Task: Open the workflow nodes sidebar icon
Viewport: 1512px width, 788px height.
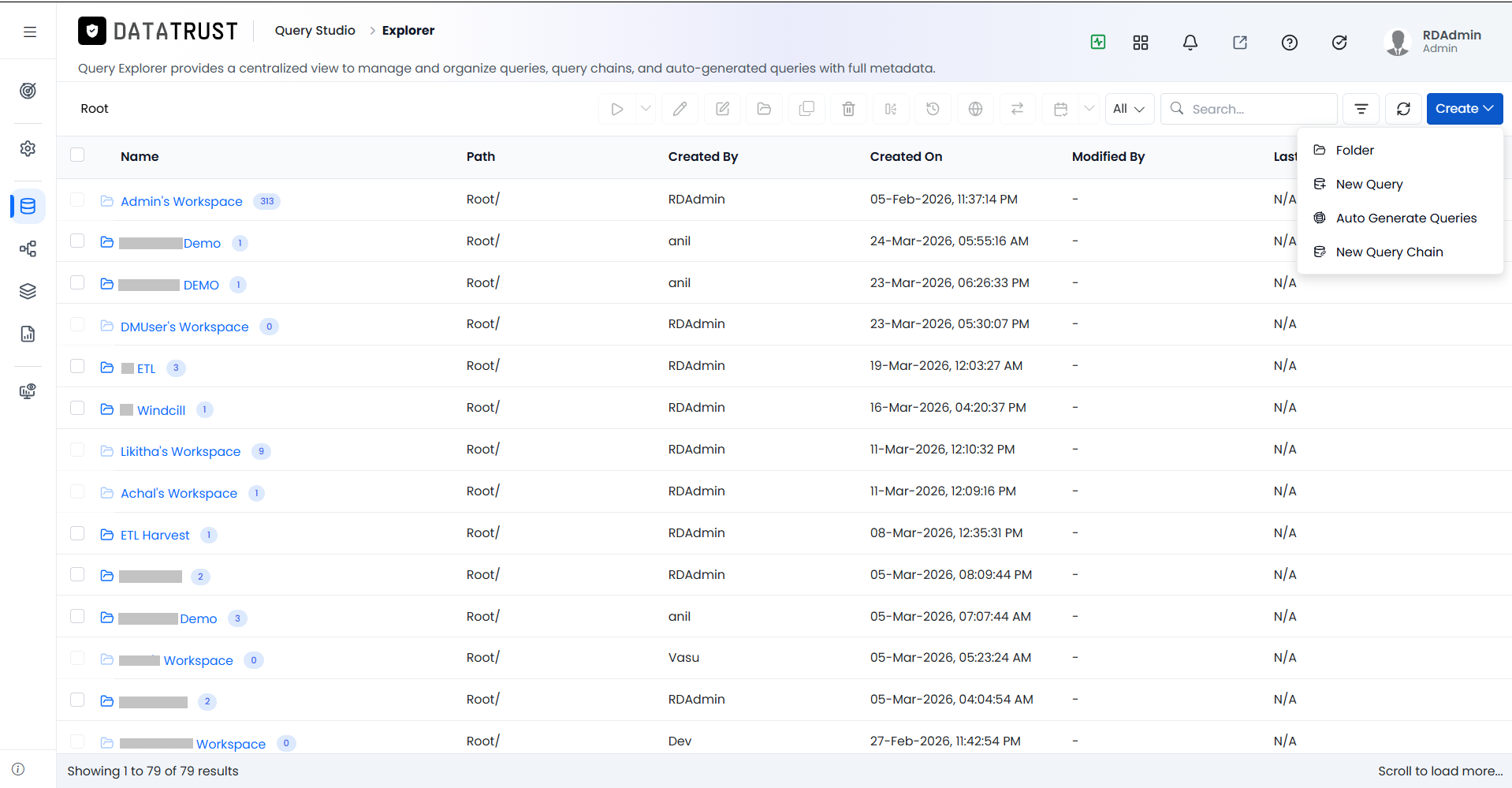Action: (x=28, y=249)
